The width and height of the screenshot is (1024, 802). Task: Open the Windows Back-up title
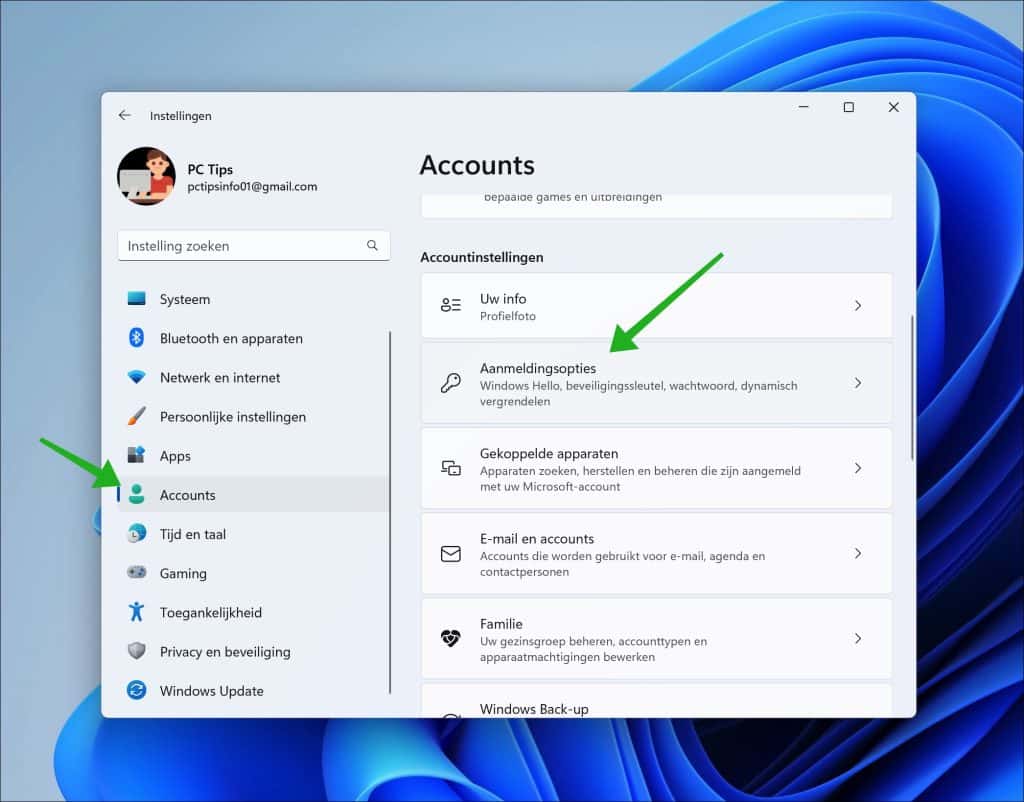[534, 709]
